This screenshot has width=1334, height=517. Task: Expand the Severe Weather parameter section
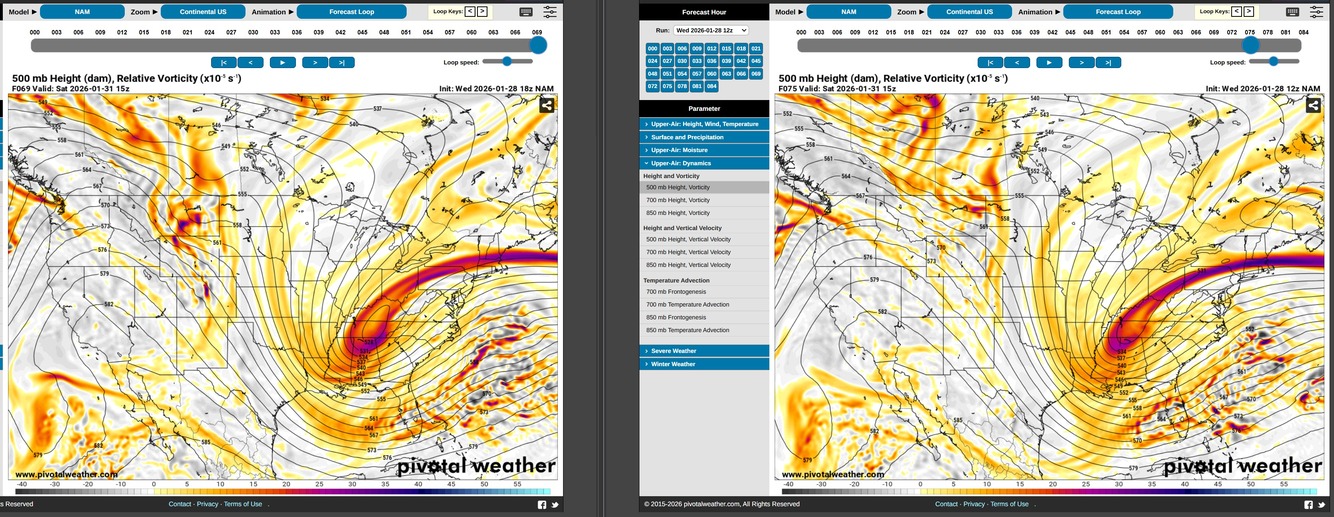pyautogui.click(x=704, y=351)
